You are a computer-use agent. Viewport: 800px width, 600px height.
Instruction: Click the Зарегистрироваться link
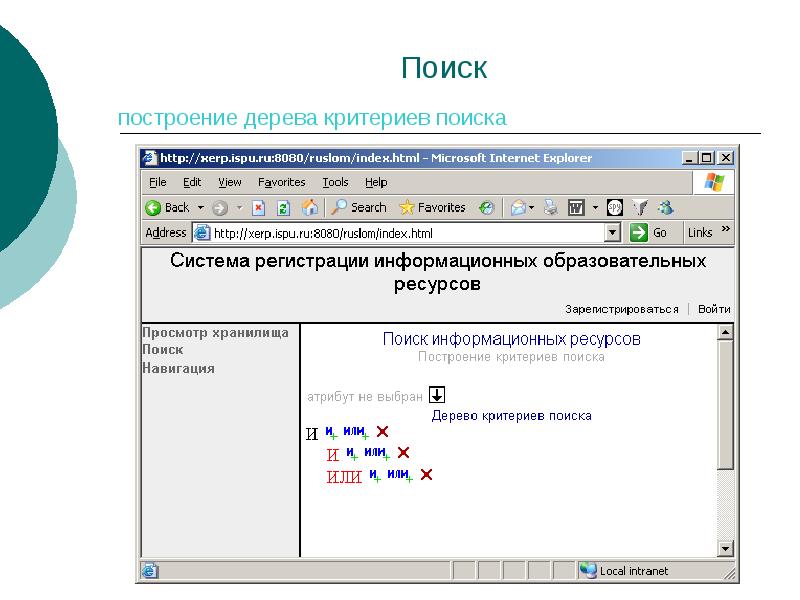(x=621, y=309)
